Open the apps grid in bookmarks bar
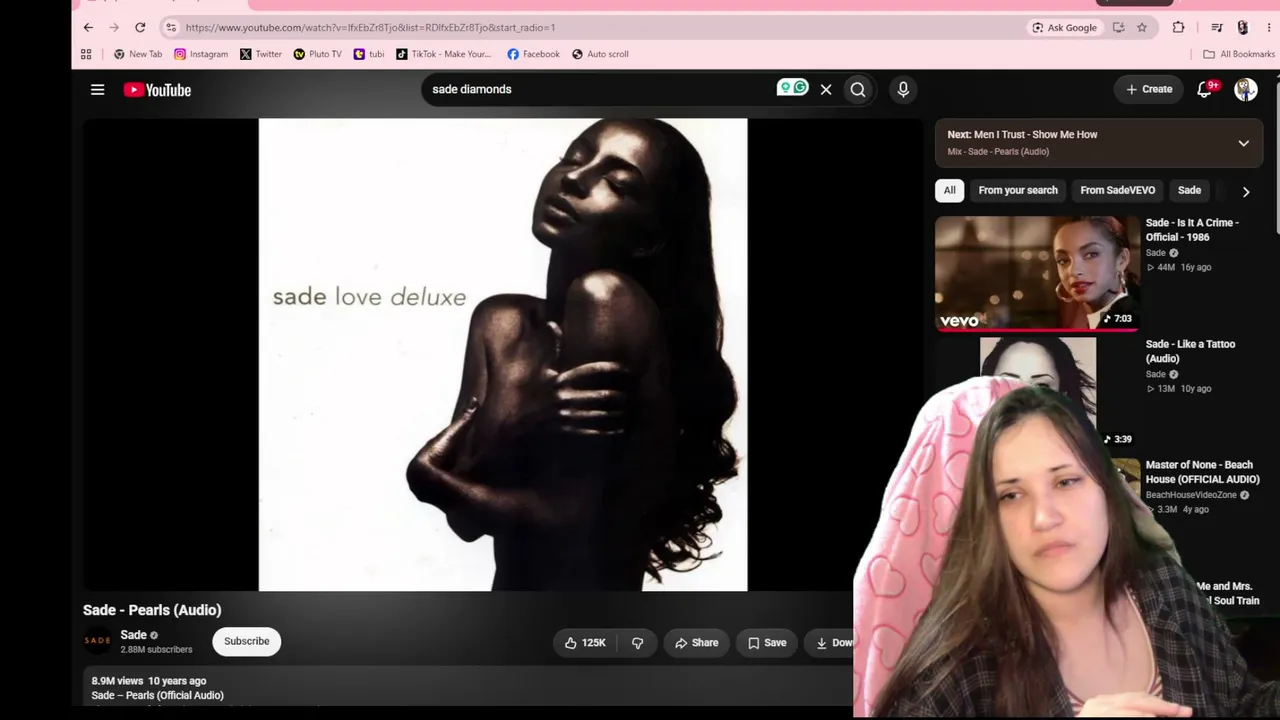The width and height of the screenshot is (1280, 720). (86, 54)
